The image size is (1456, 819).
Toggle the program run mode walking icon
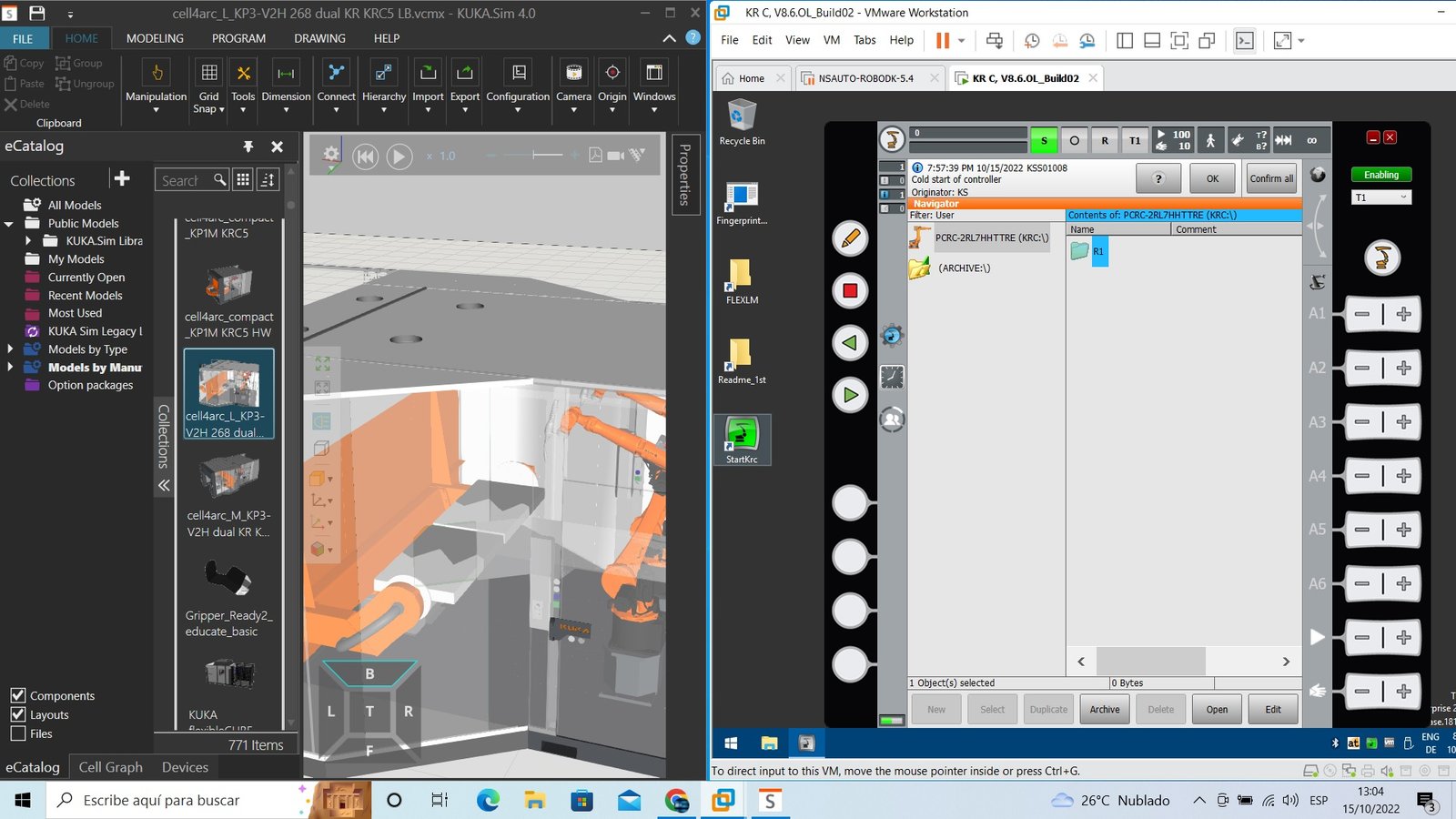point(1210,140)
